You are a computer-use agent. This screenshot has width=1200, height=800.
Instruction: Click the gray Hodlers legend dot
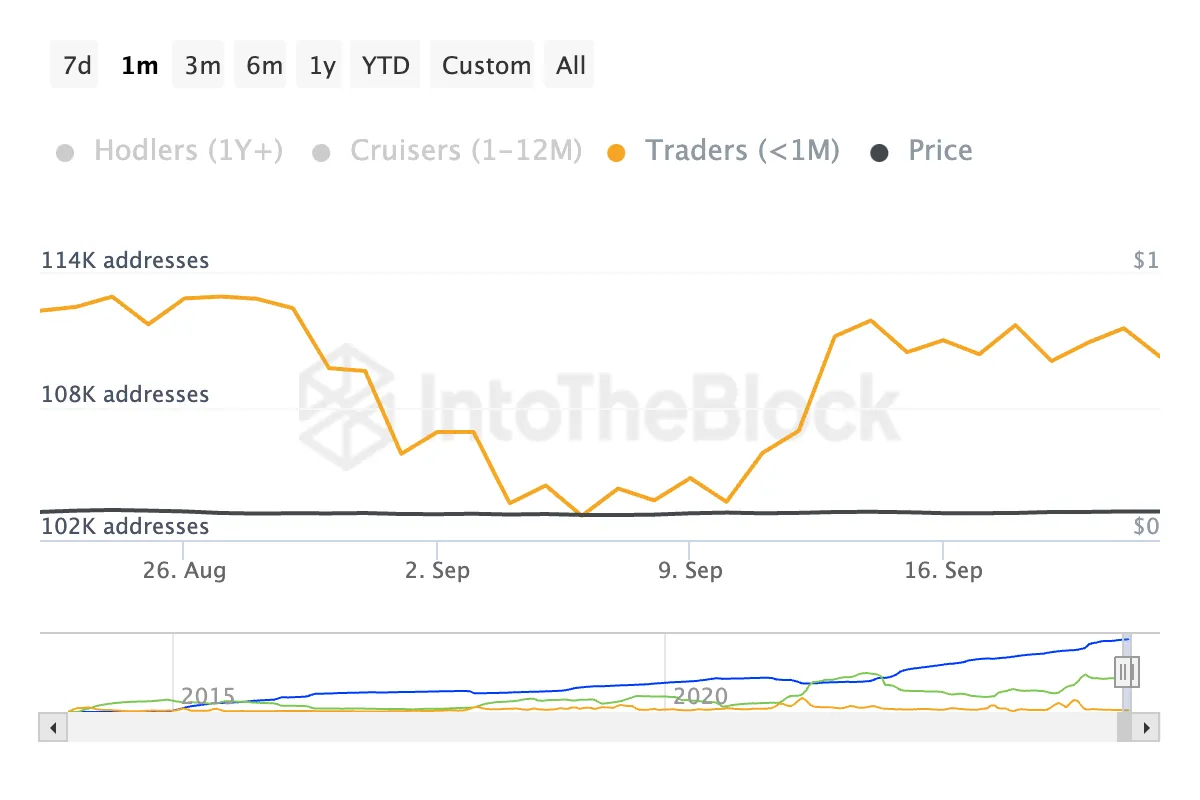point(66,153)
